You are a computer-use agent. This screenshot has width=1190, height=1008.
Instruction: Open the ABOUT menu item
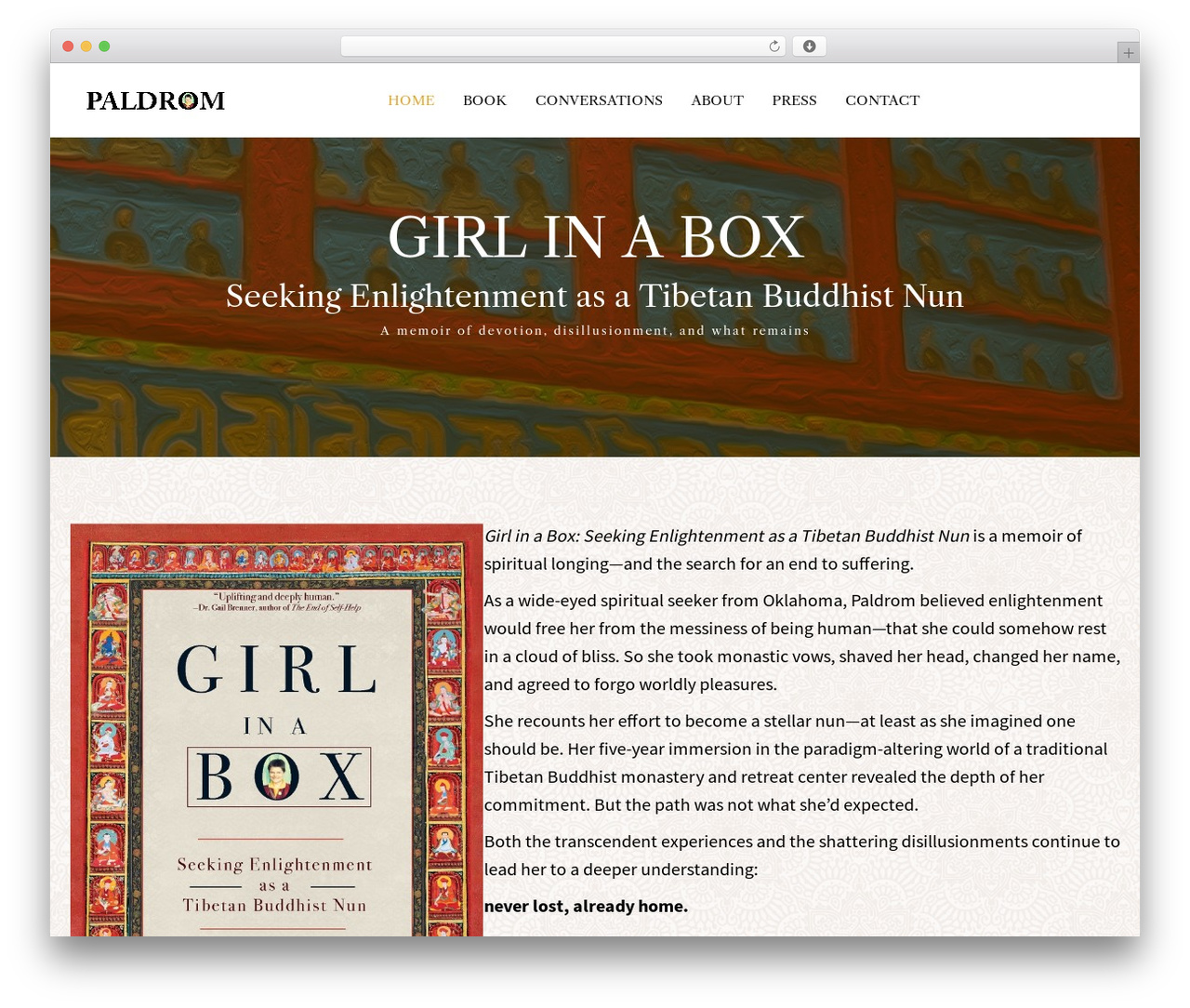717,100
